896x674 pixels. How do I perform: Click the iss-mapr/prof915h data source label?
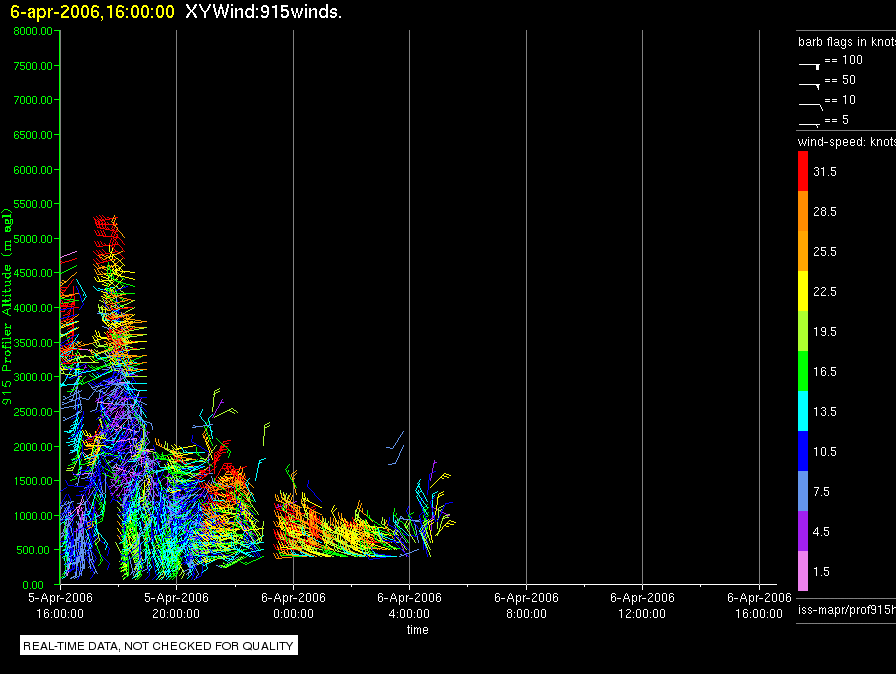pyautogui.click(x=845, y=609)
